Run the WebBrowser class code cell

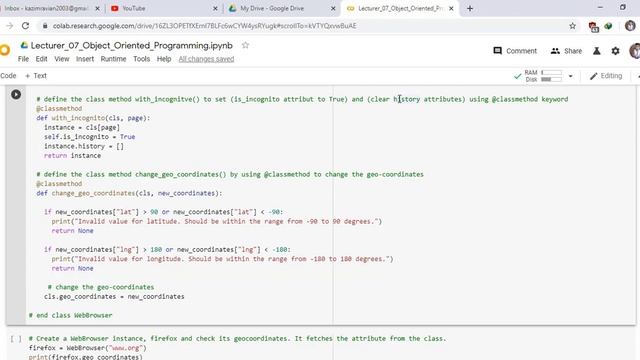(16, 95)
